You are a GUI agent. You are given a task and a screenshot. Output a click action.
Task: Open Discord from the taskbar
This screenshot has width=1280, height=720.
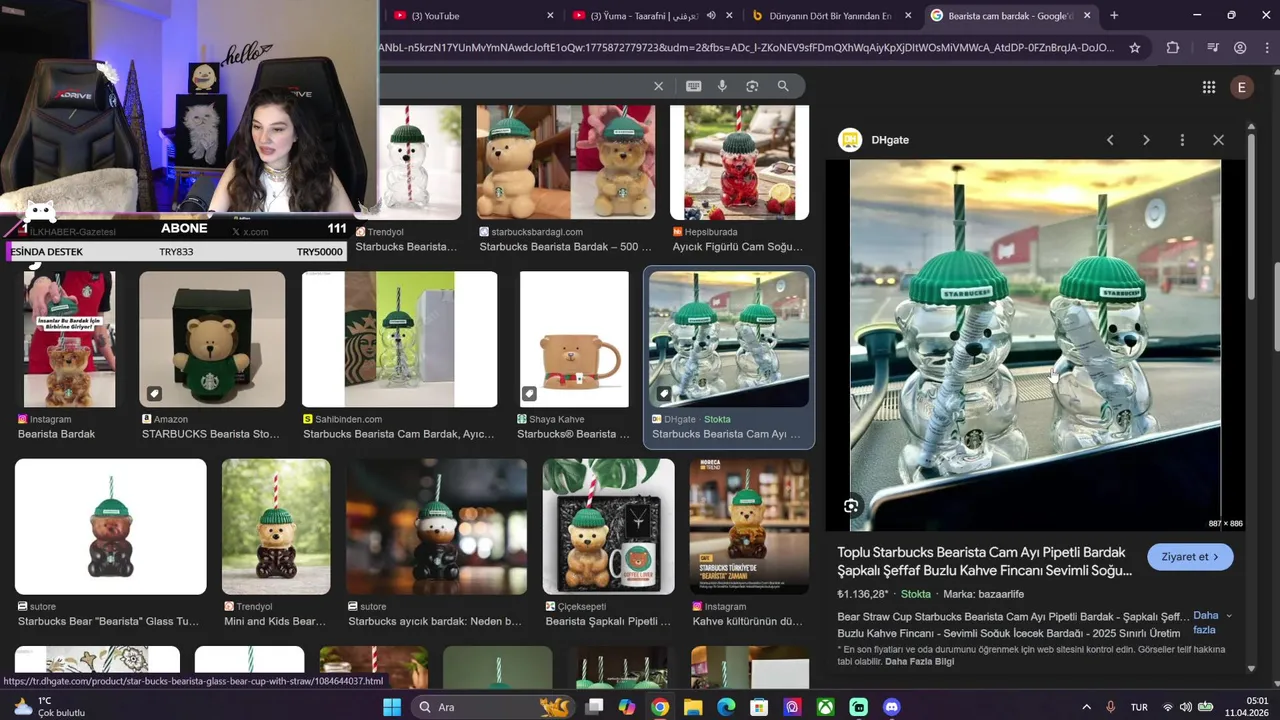point(892,707)
